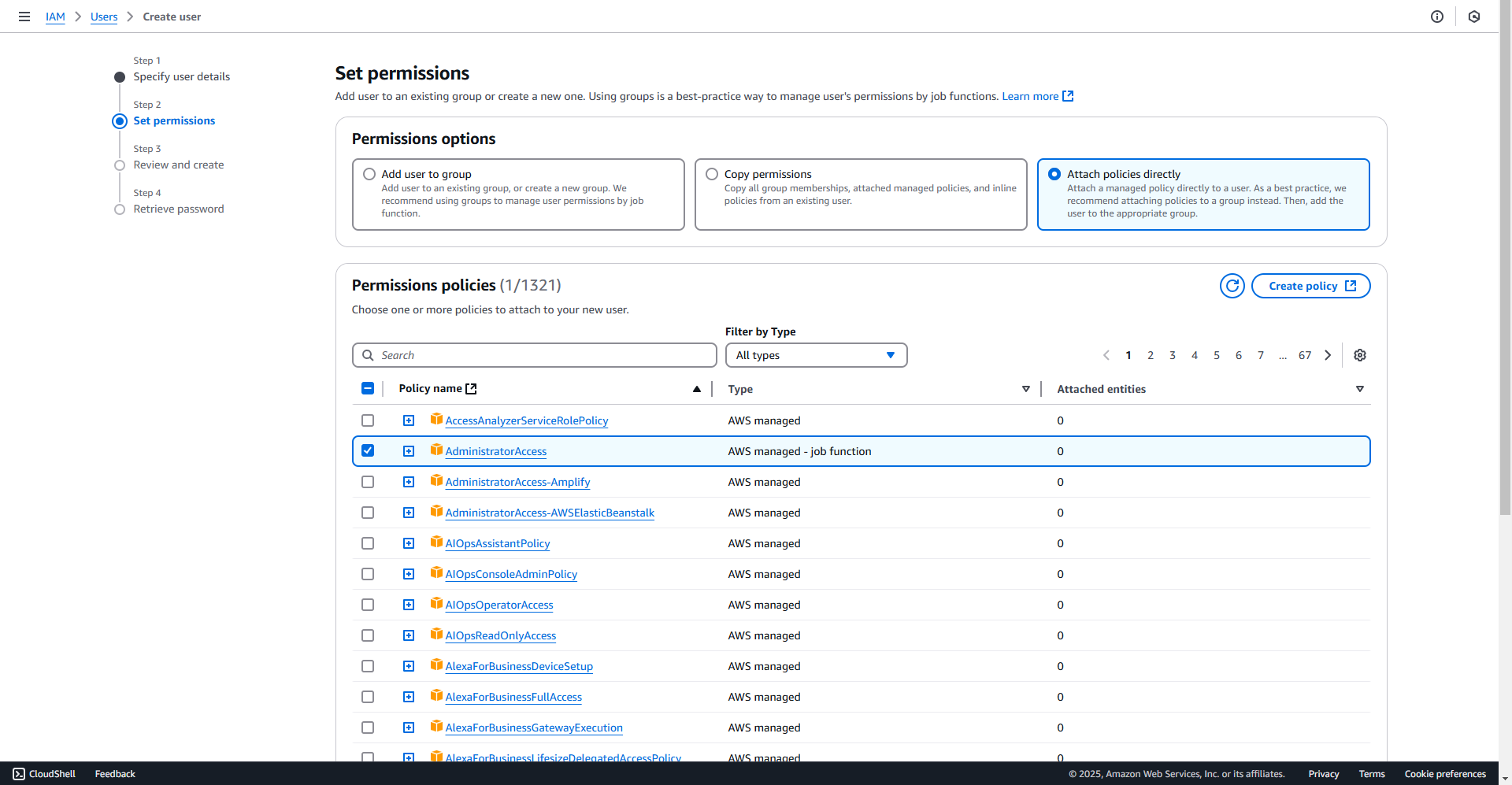Click the Policy name external link icon
The image size is (1512, 785).
point(471,389)
